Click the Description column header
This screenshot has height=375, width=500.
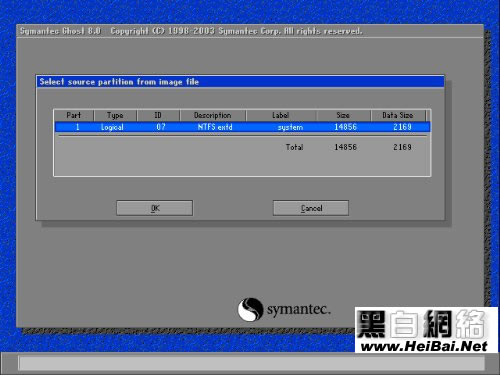coord(213,115)
